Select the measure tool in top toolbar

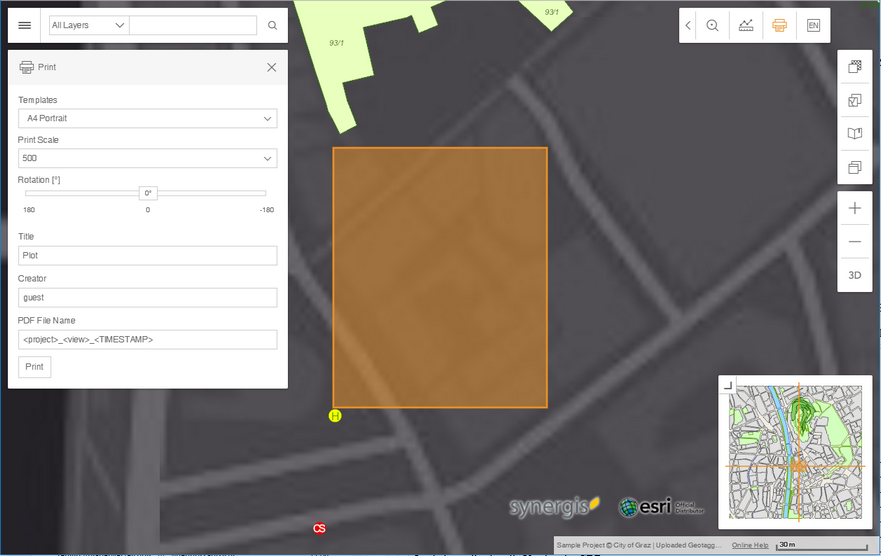pyautogui.click(x=746, y=25)
